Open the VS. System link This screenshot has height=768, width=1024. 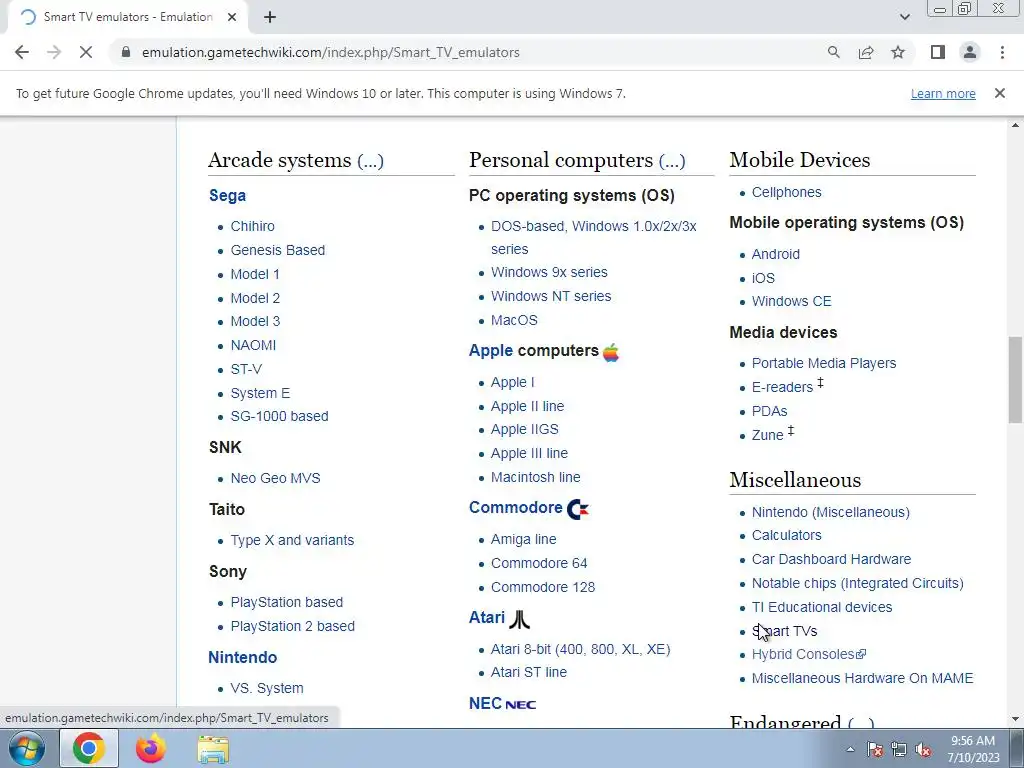266,688
